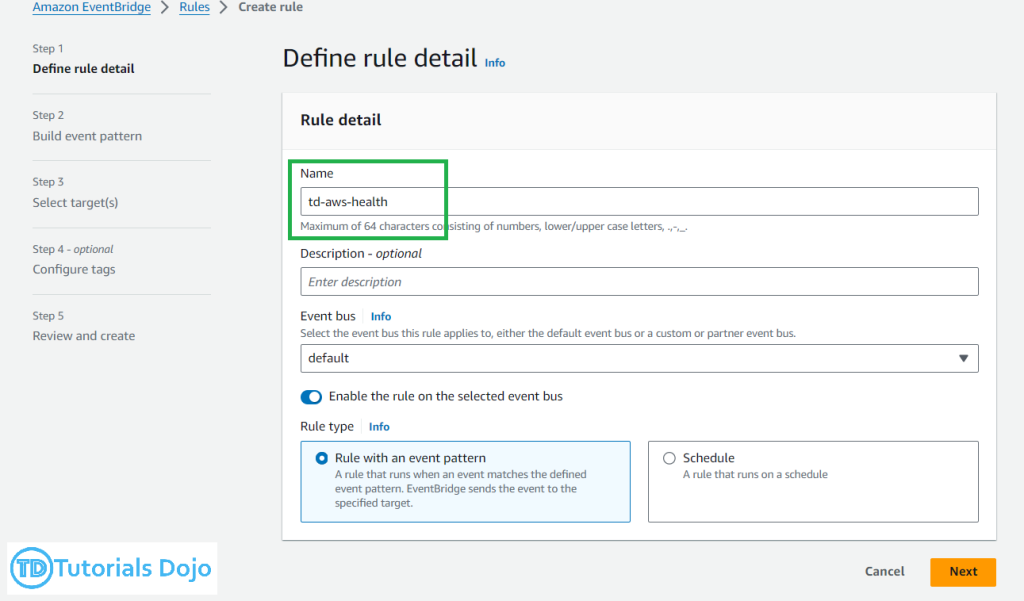The width and height of the screenshot is (1024, 601).
Task: Click the orange Next button
Action: click(963, 571)
